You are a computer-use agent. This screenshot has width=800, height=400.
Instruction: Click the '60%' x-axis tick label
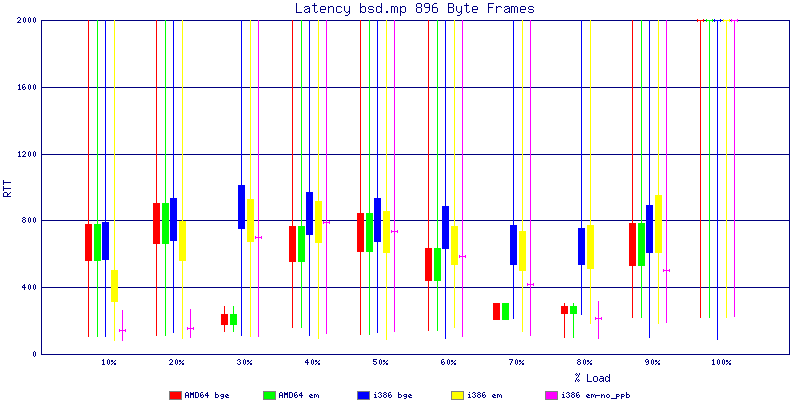tap(448, 362)
